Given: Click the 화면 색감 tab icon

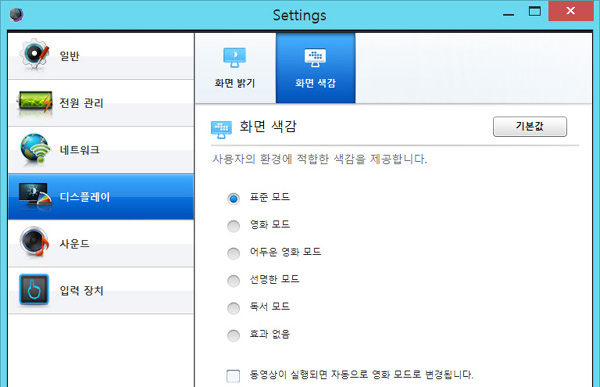Looking at the screenshot, I should (315, 57).
